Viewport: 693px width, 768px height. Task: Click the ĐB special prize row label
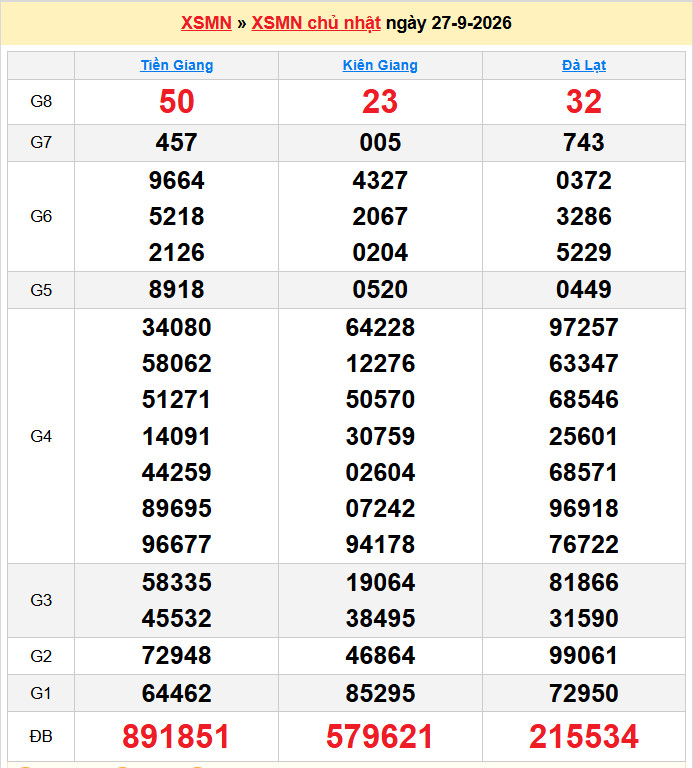(x=41, y=736)
